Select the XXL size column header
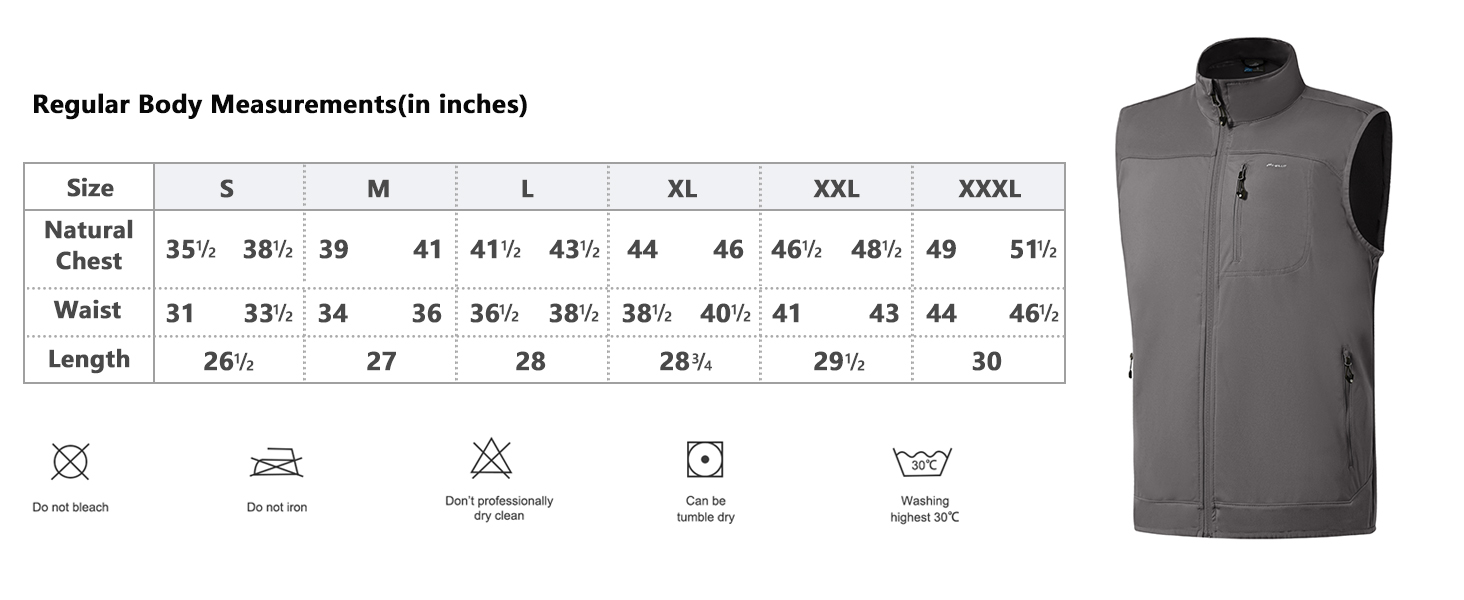This screenshot has height=600, width=1464. click(x=836, y=188)
